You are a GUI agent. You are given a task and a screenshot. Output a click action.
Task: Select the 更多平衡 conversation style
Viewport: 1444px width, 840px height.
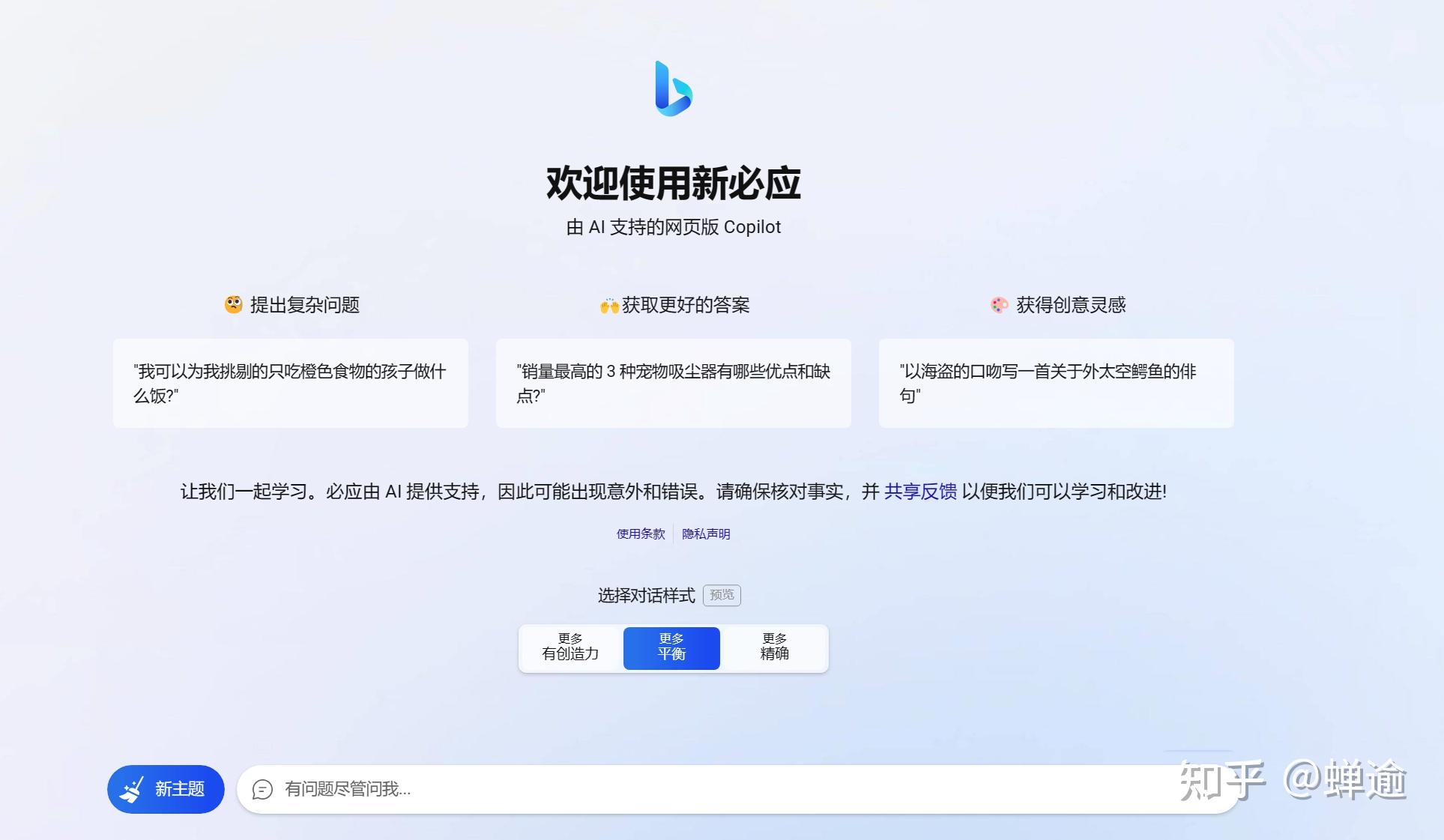[x=671, y=647]
